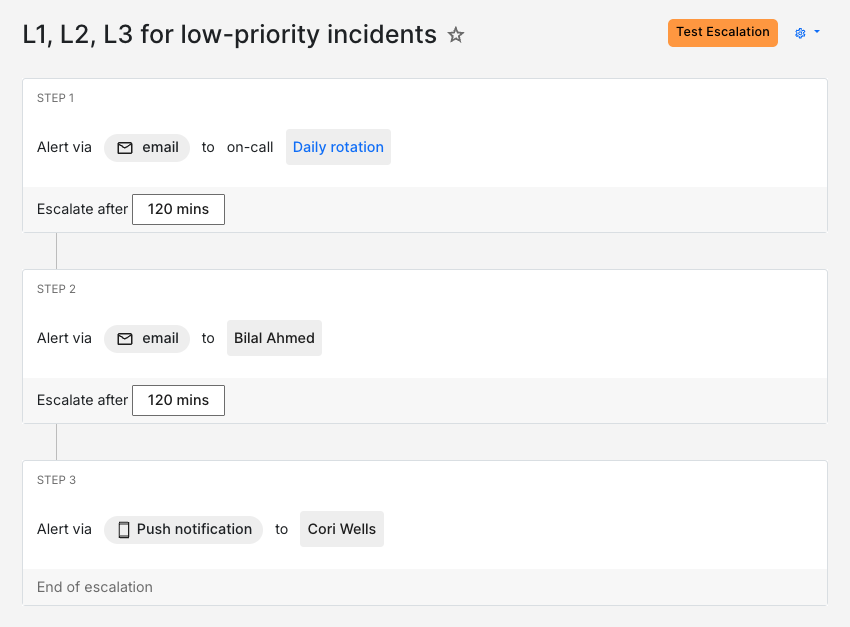Viewport: 850px width, 627px height.
Task: Edit the 120 mins field in Step 1
Action: pos(178,209)
